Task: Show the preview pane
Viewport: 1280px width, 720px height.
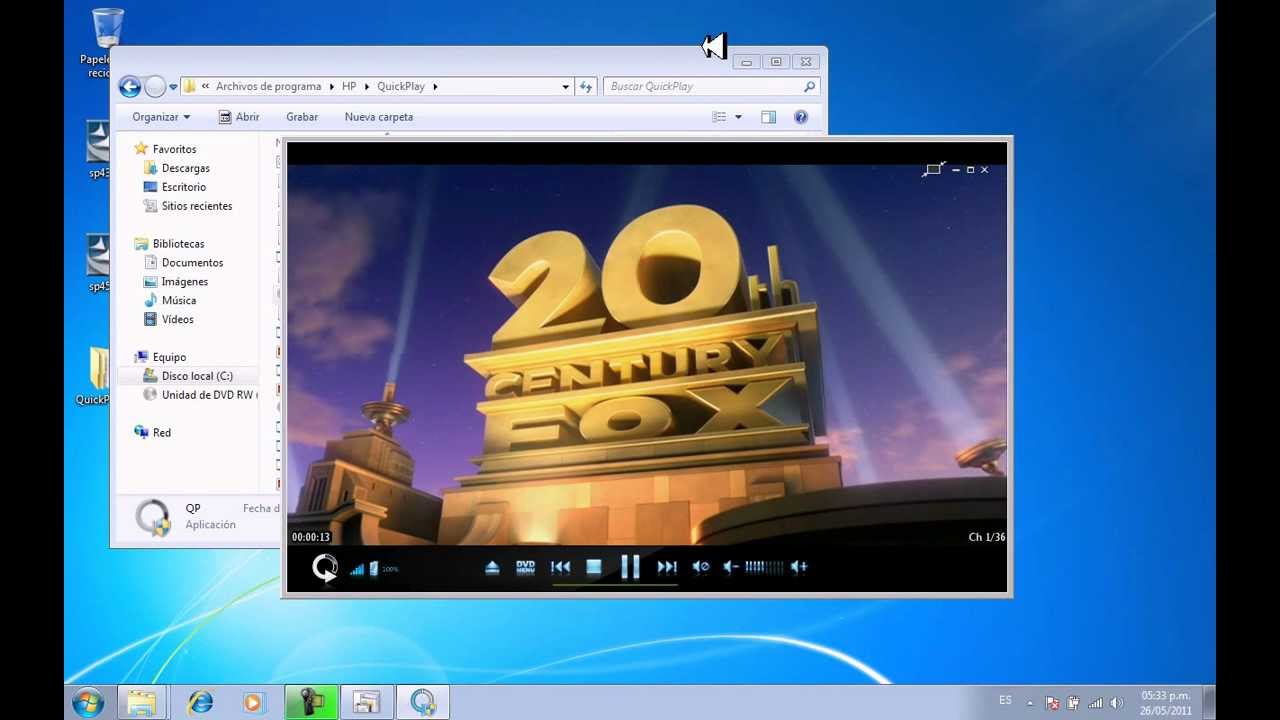Action: pos(768,117)
